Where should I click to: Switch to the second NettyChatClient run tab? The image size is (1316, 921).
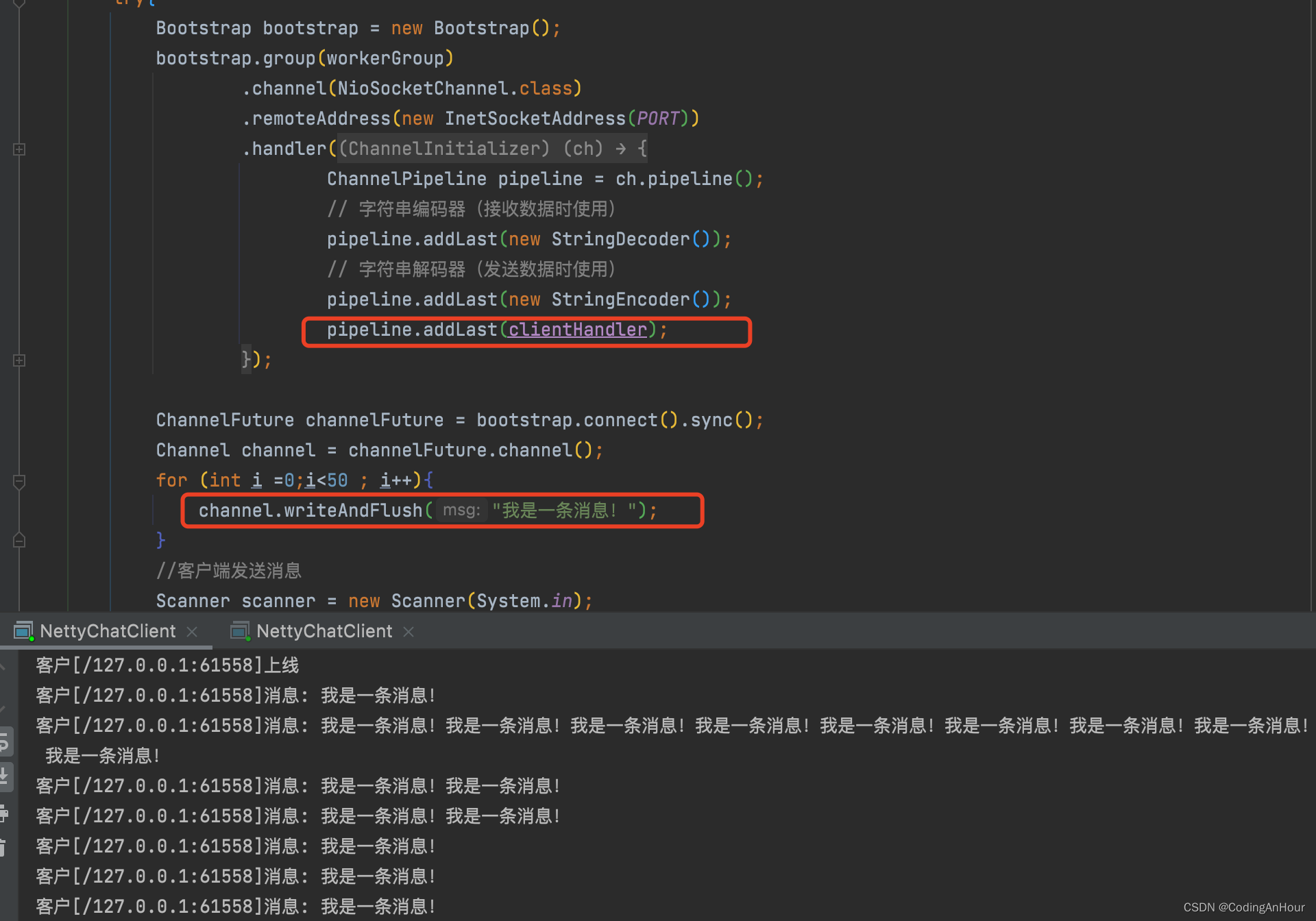coord(324,631)
